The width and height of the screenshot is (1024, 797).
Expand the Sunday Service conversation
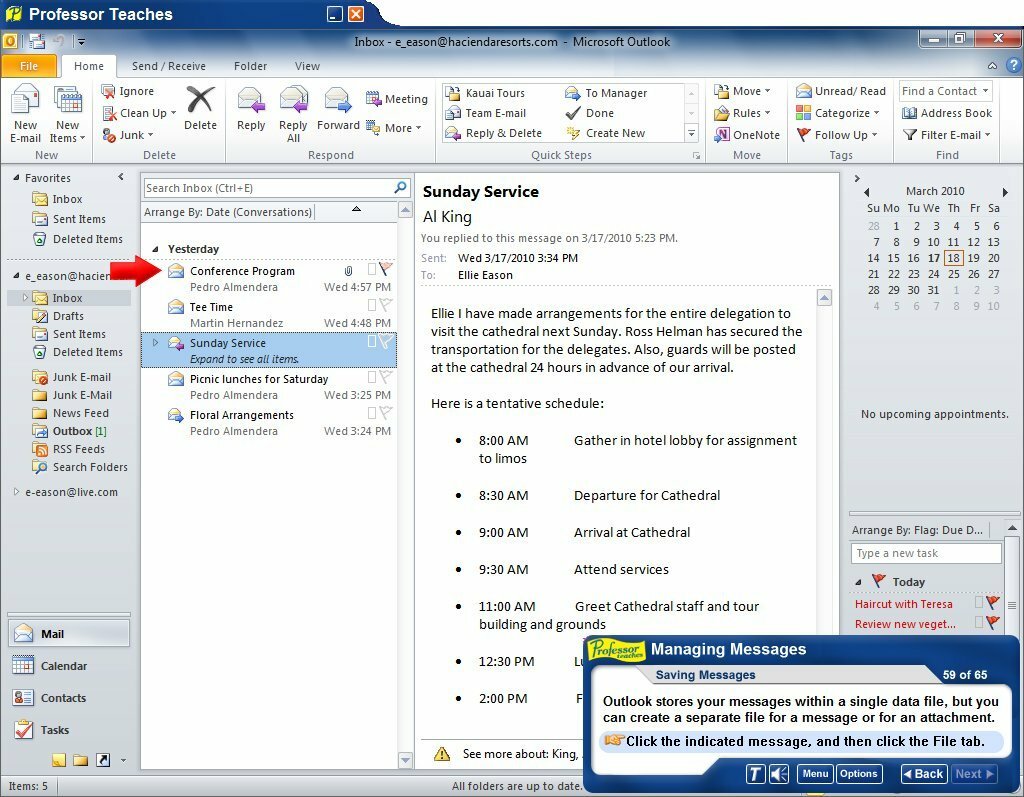pyautogui.click(x=155, y=342)
